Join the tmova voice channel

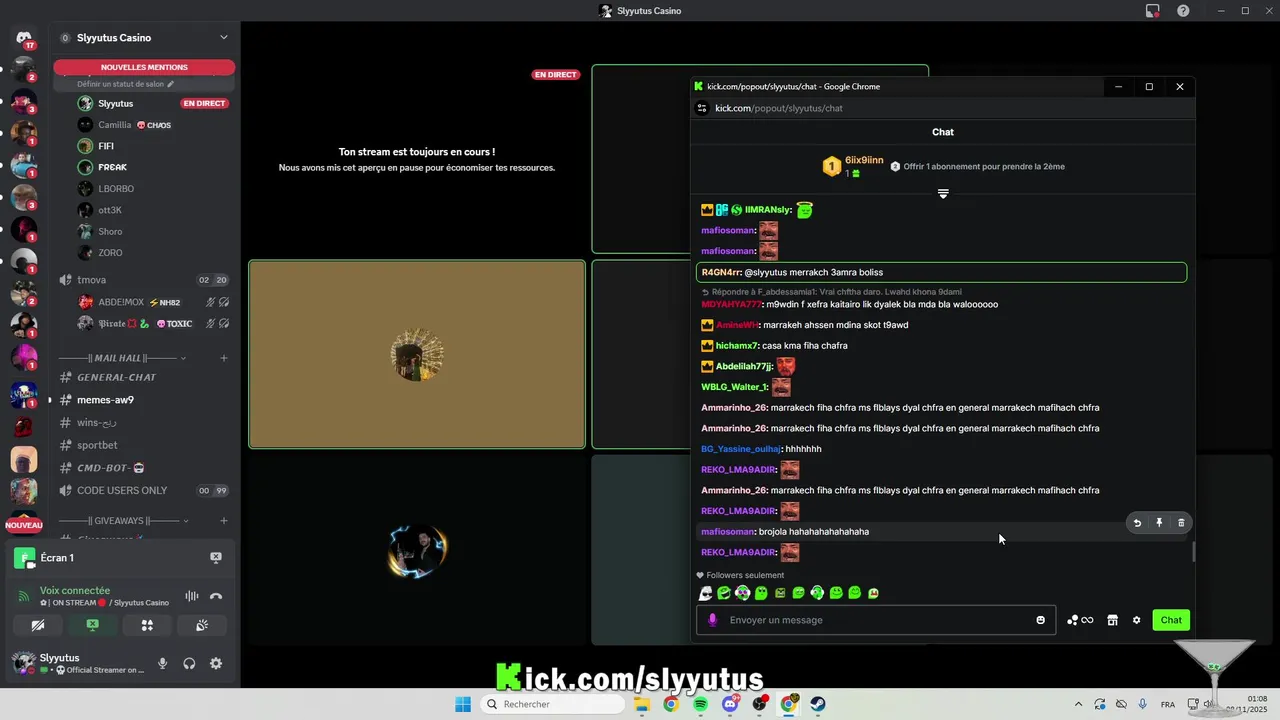(144, 280)
